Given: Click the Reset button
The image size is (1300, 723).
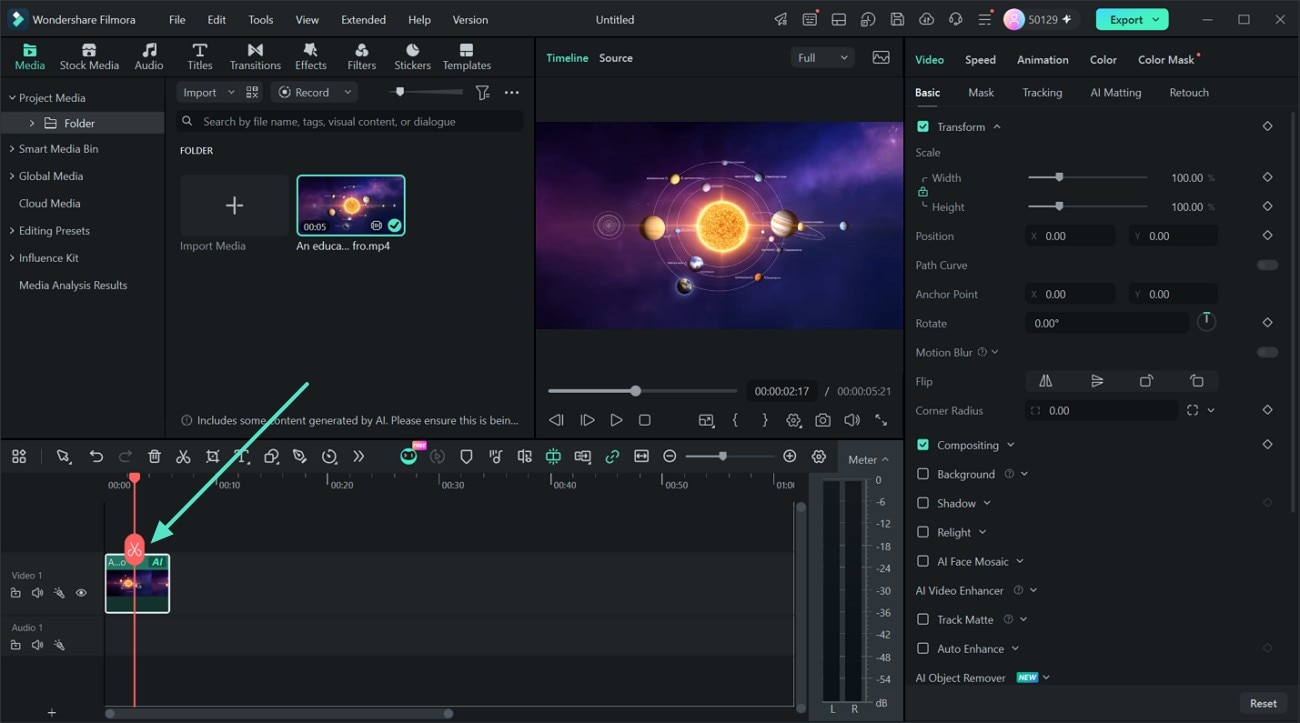Looking at the screenshot, I should pyautogui.click(x=1263, y=703).
